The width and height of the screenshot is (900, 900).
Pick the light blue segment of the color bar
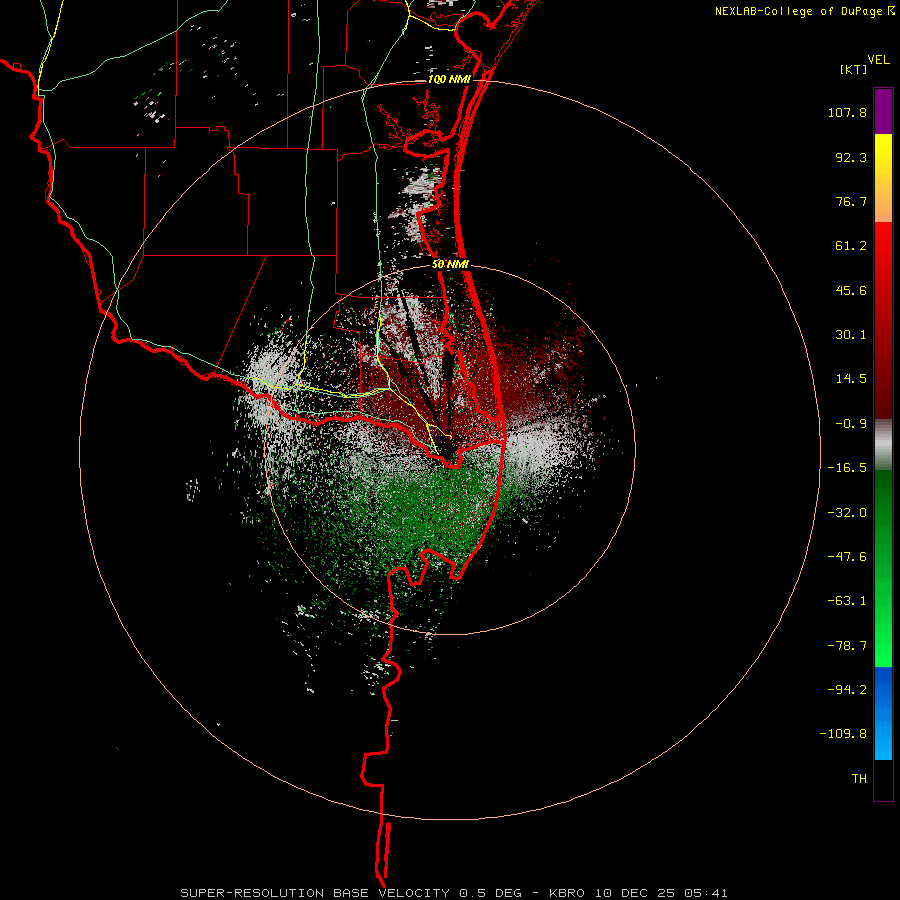[883, 738]
